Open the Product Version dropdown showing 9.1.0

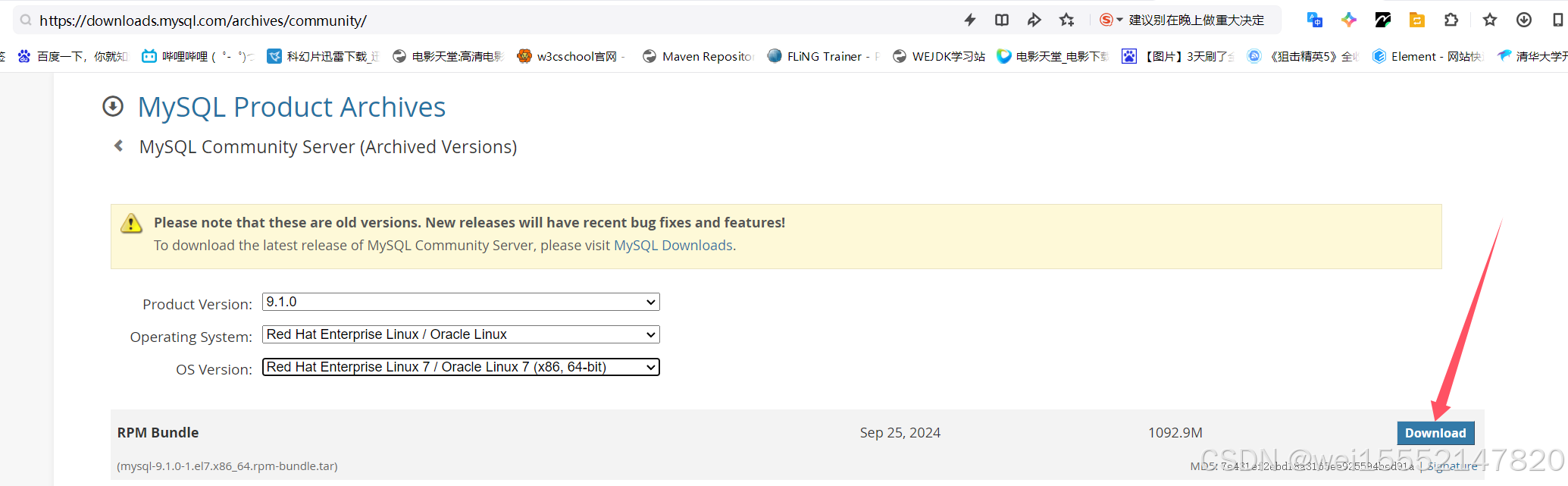pyautogui.click(x=461, y=302)
